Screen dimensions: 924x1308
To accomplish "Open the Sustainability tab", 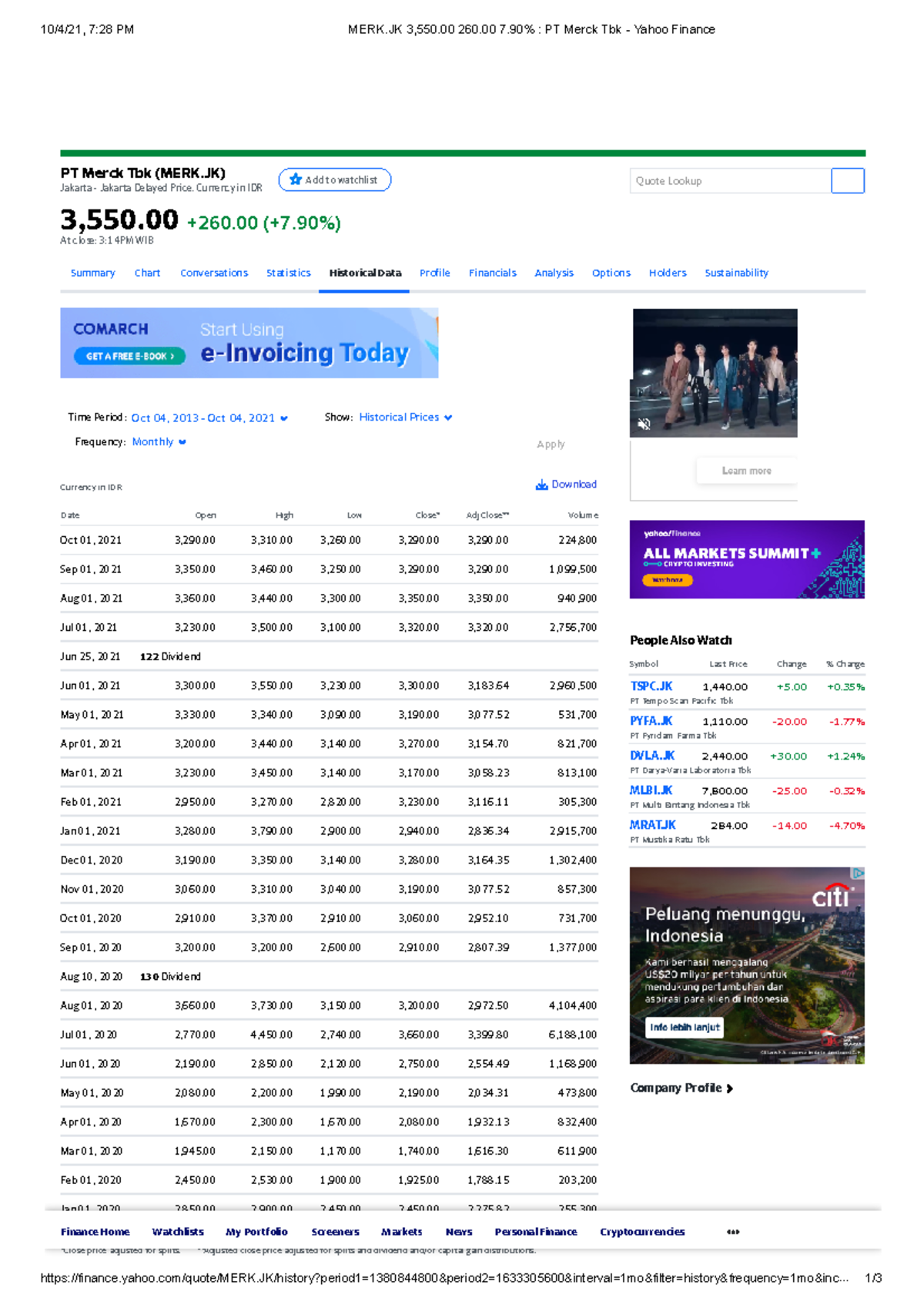I will click(737, 273).
